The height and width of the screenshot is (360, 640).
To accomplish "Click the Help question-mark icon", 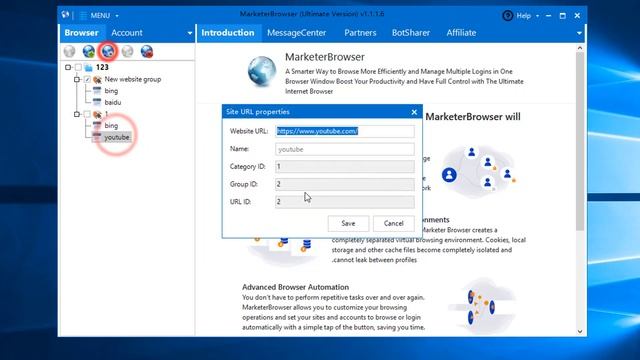I will [x=507, y=16].
